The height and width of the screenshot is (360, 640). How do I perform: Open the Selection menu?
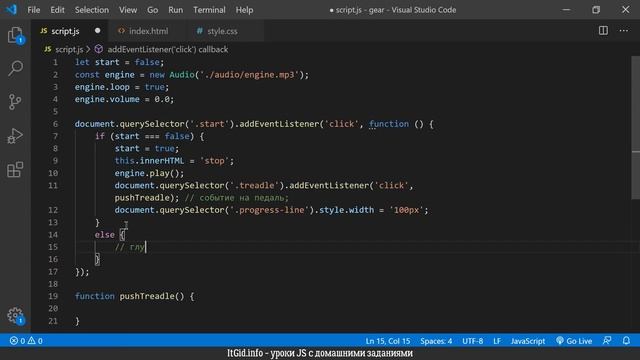pos(91,10)
